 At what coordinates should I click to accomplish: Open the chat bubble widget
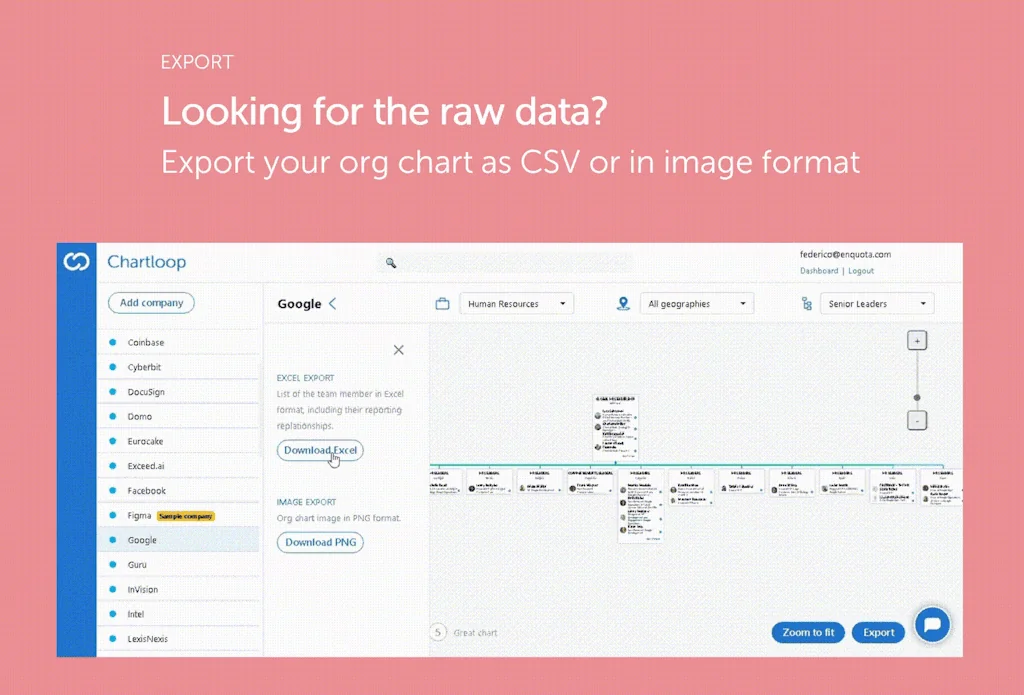(x=932, y=624)
